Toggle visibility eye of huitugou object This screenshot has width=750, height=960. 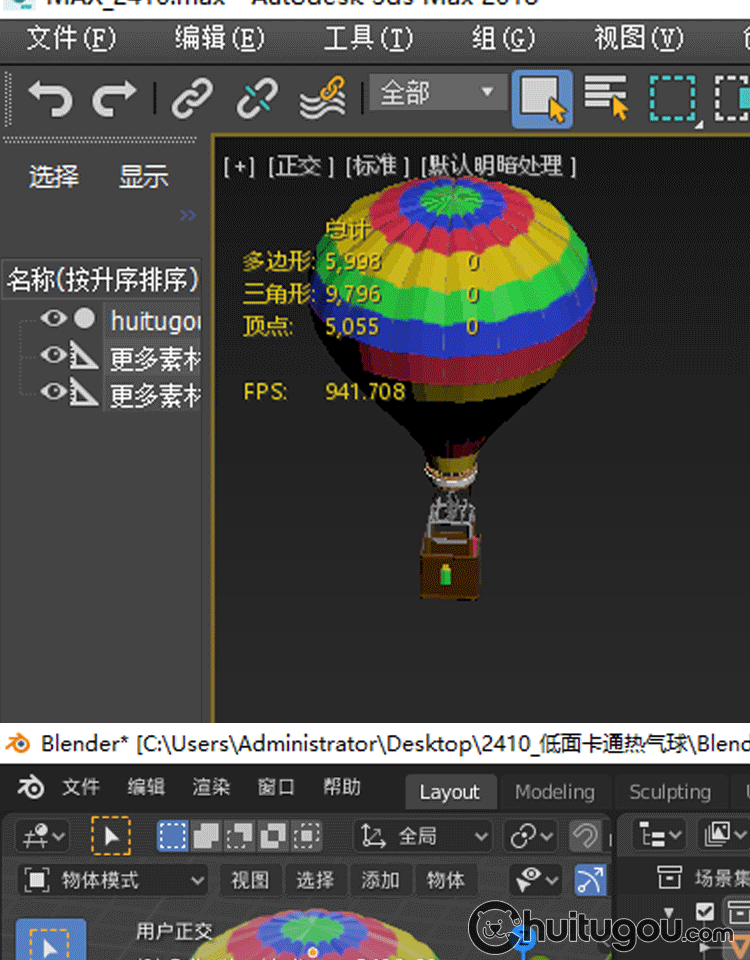tap(54, 319)
